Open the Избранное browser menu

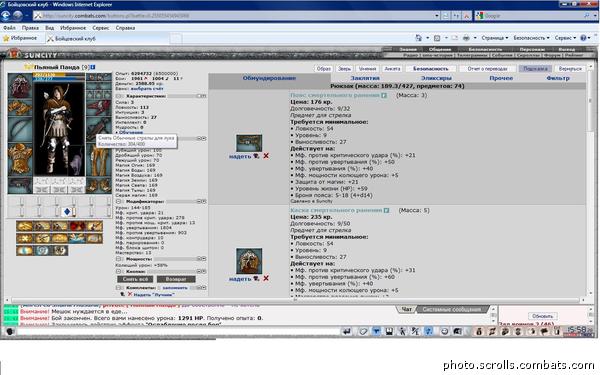point(73,28)
